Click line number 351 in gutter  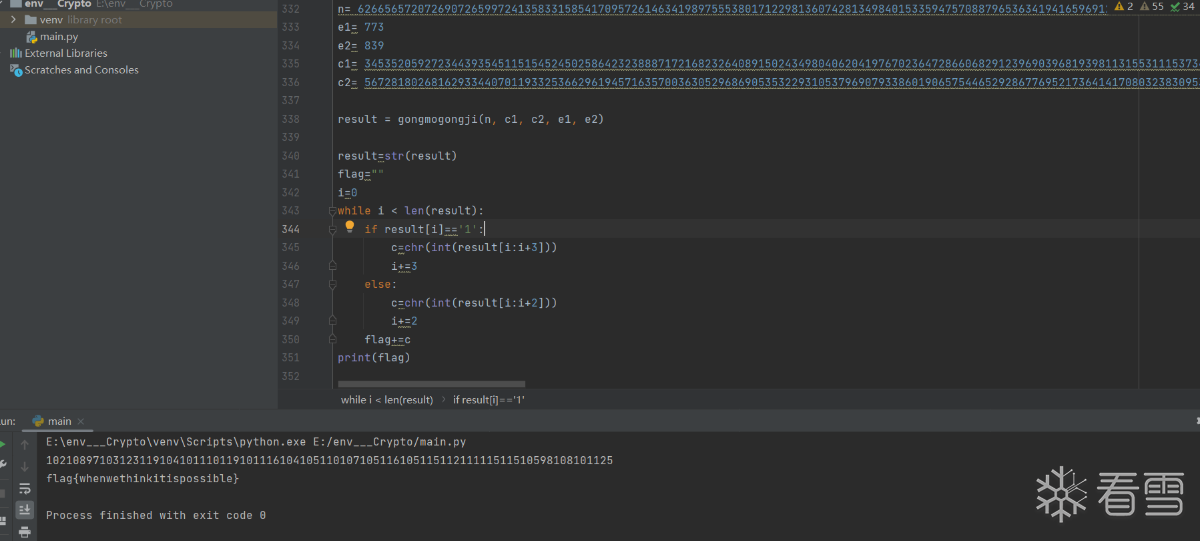pos(291,357)
